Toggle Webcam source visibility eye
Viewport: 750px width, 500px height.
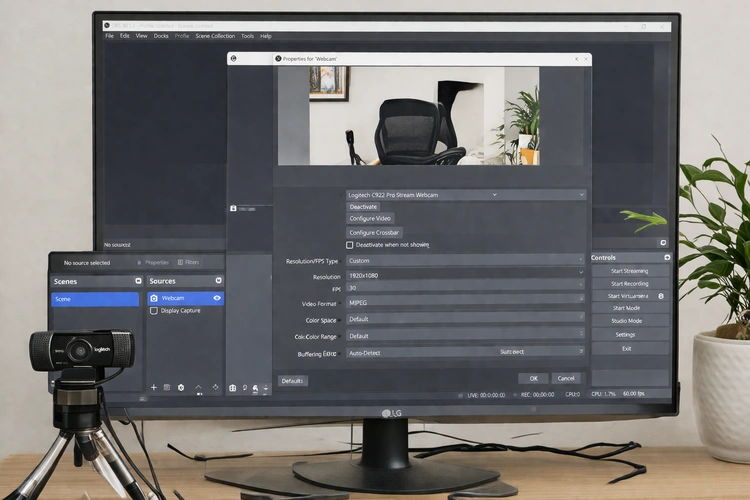[217, 298]
